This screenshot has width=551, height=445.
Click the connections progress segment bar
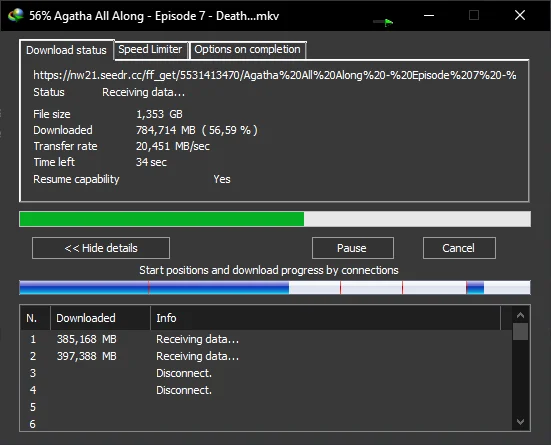(275, 288)
